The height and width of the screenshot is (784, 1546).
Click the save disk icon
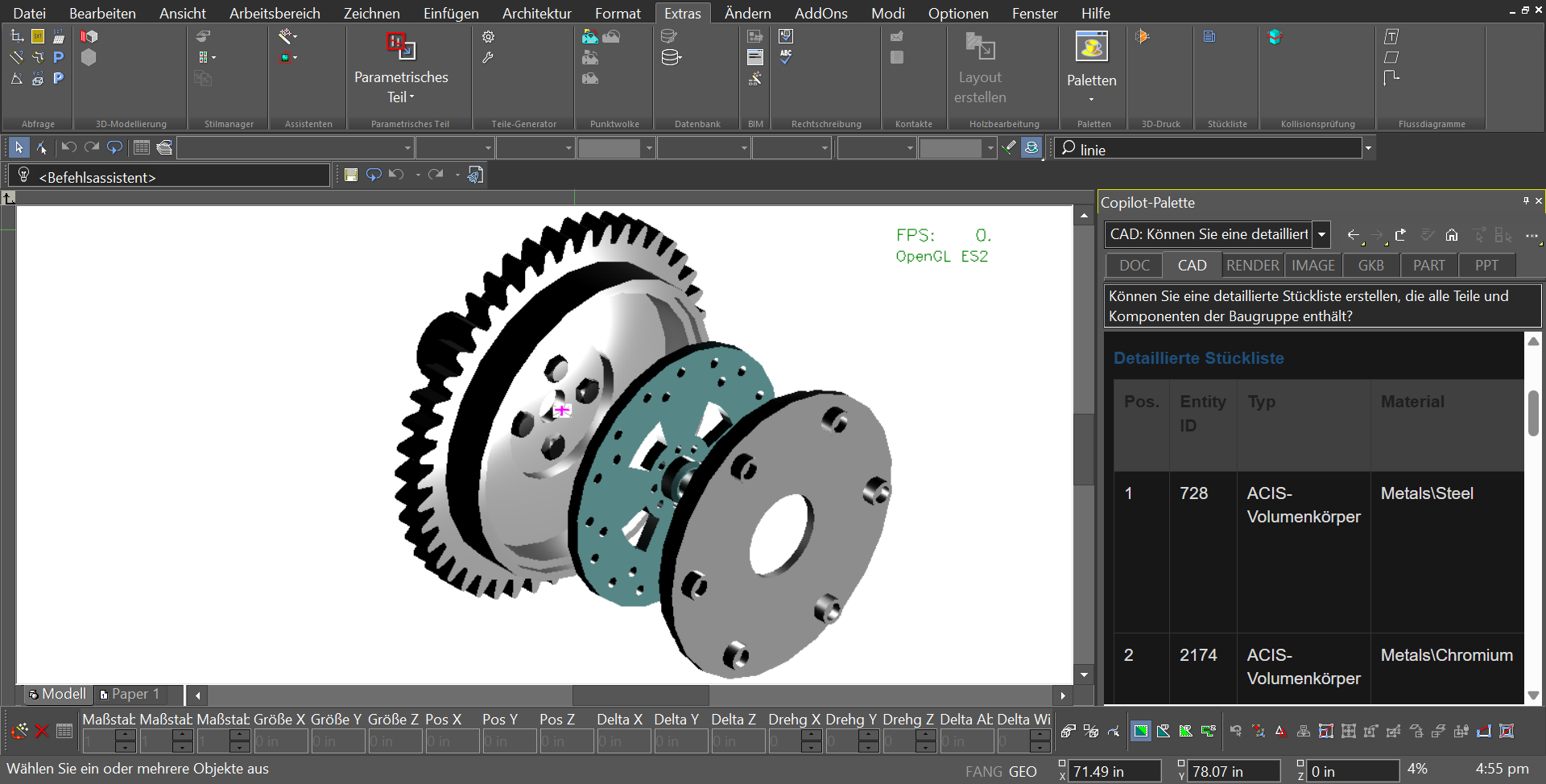pyautogui.click(x=351, y=175)
